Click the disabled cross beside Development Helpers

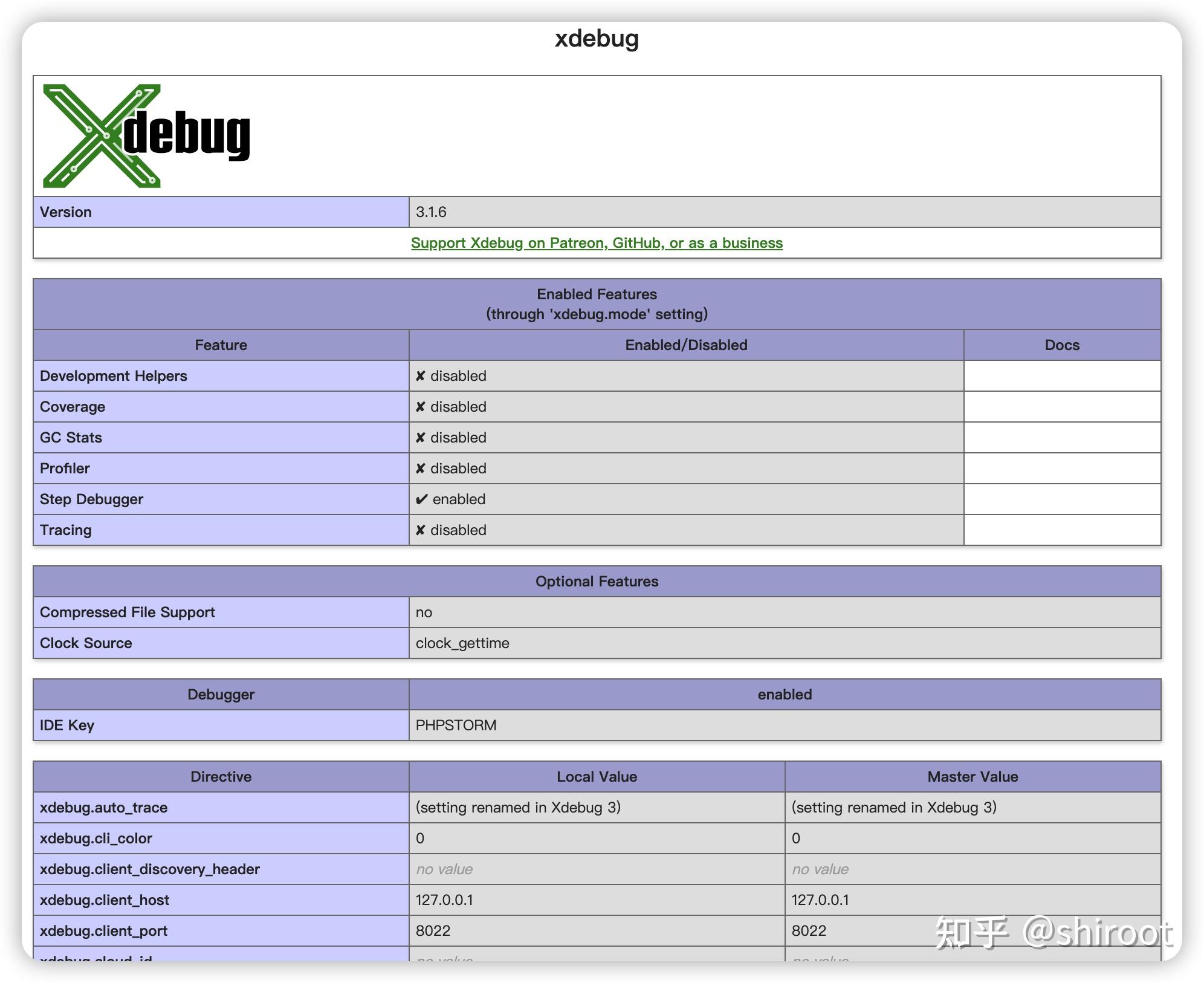pos(423,375)
